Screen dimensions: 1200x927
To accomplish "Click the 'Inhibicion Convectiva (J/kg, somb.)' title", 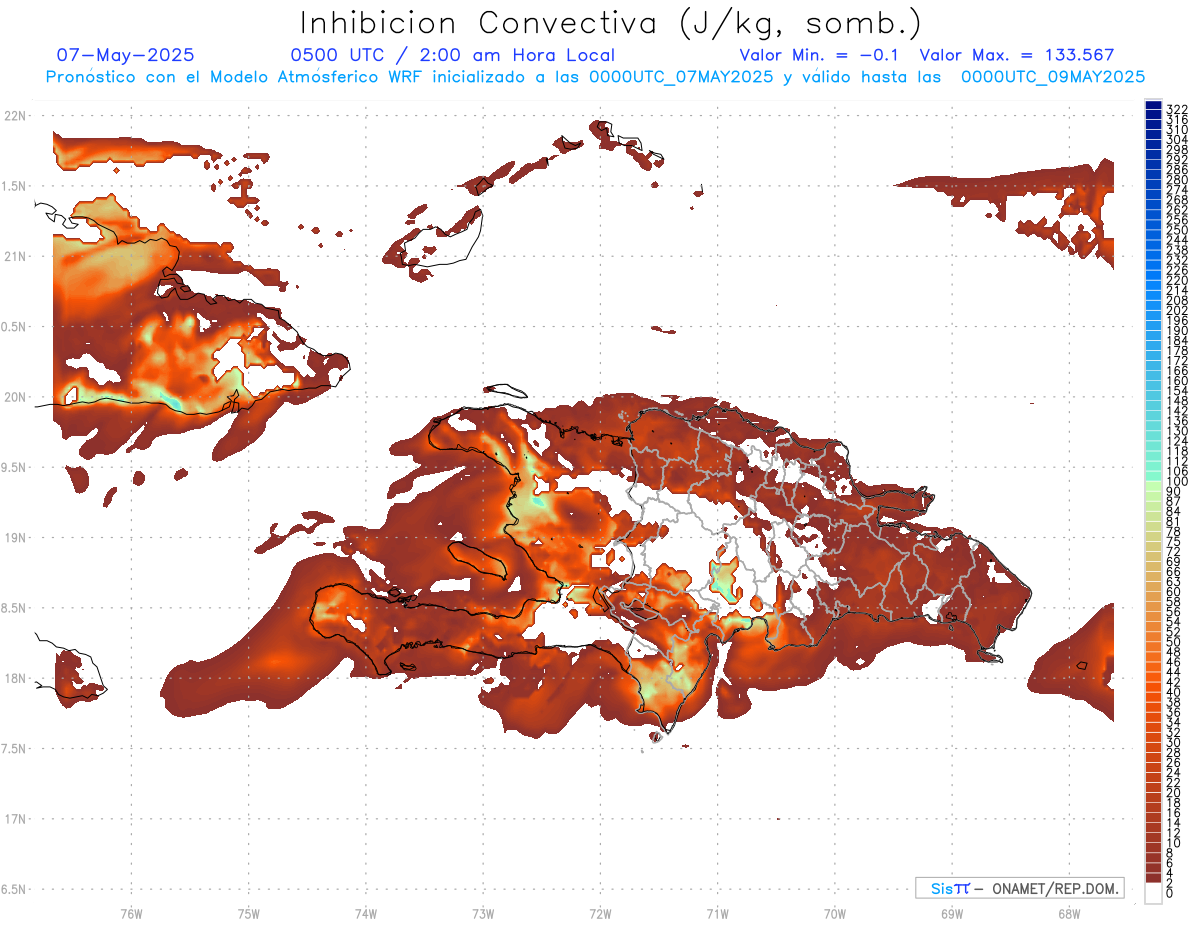I will 610,23.
